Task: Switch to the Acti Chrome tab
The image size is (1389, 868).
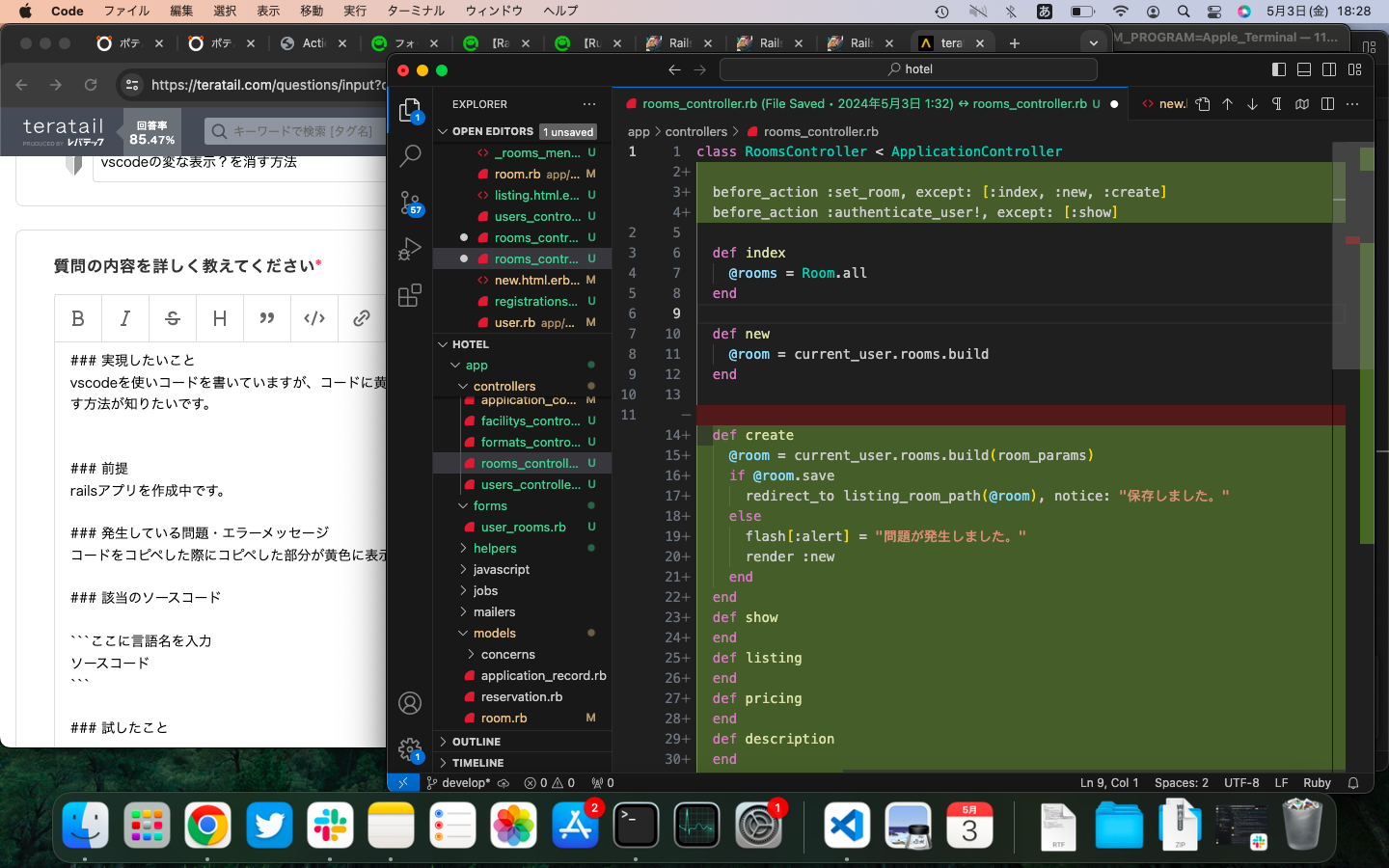Action: [x=313, y=43]
